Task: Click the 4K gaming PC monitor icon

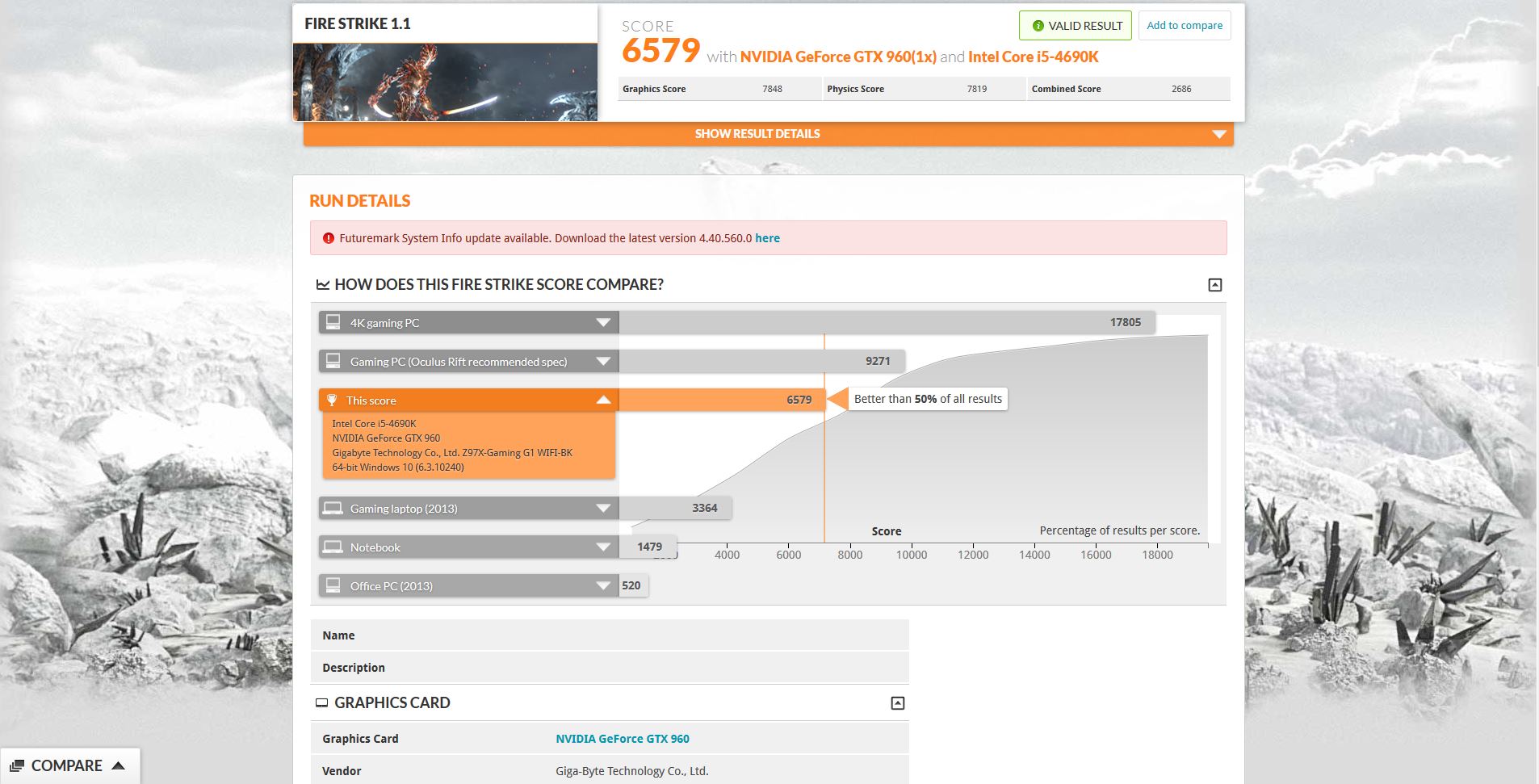Action: 333,322
